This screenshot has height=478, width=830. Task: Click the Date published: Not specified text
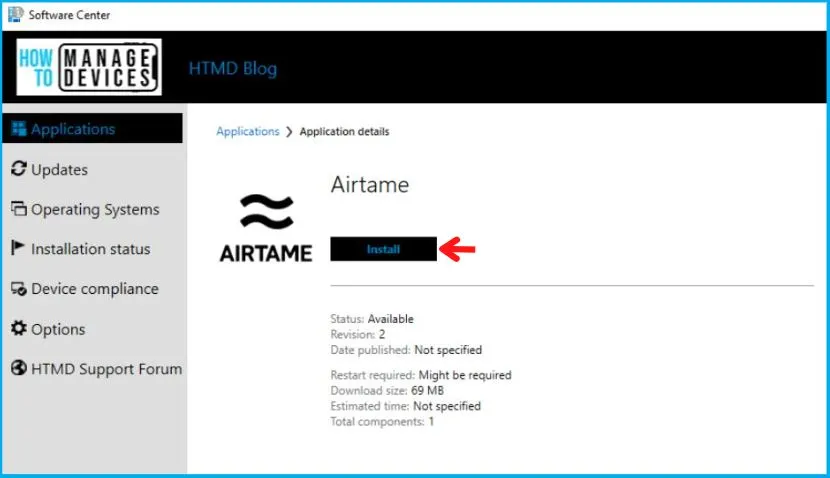406,350
